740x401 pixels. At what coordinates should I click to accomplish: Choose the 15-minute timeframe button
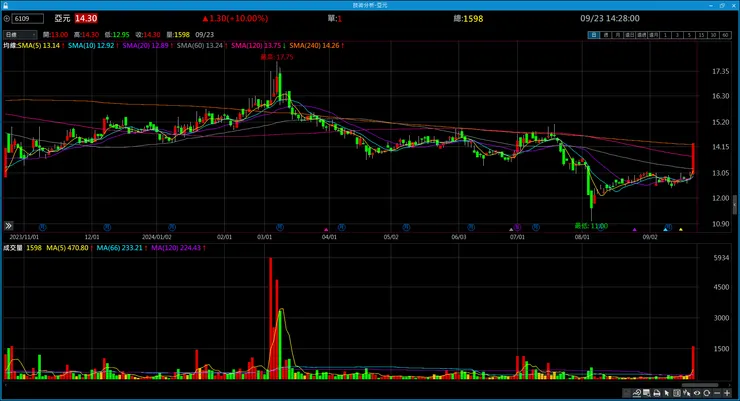702,35
